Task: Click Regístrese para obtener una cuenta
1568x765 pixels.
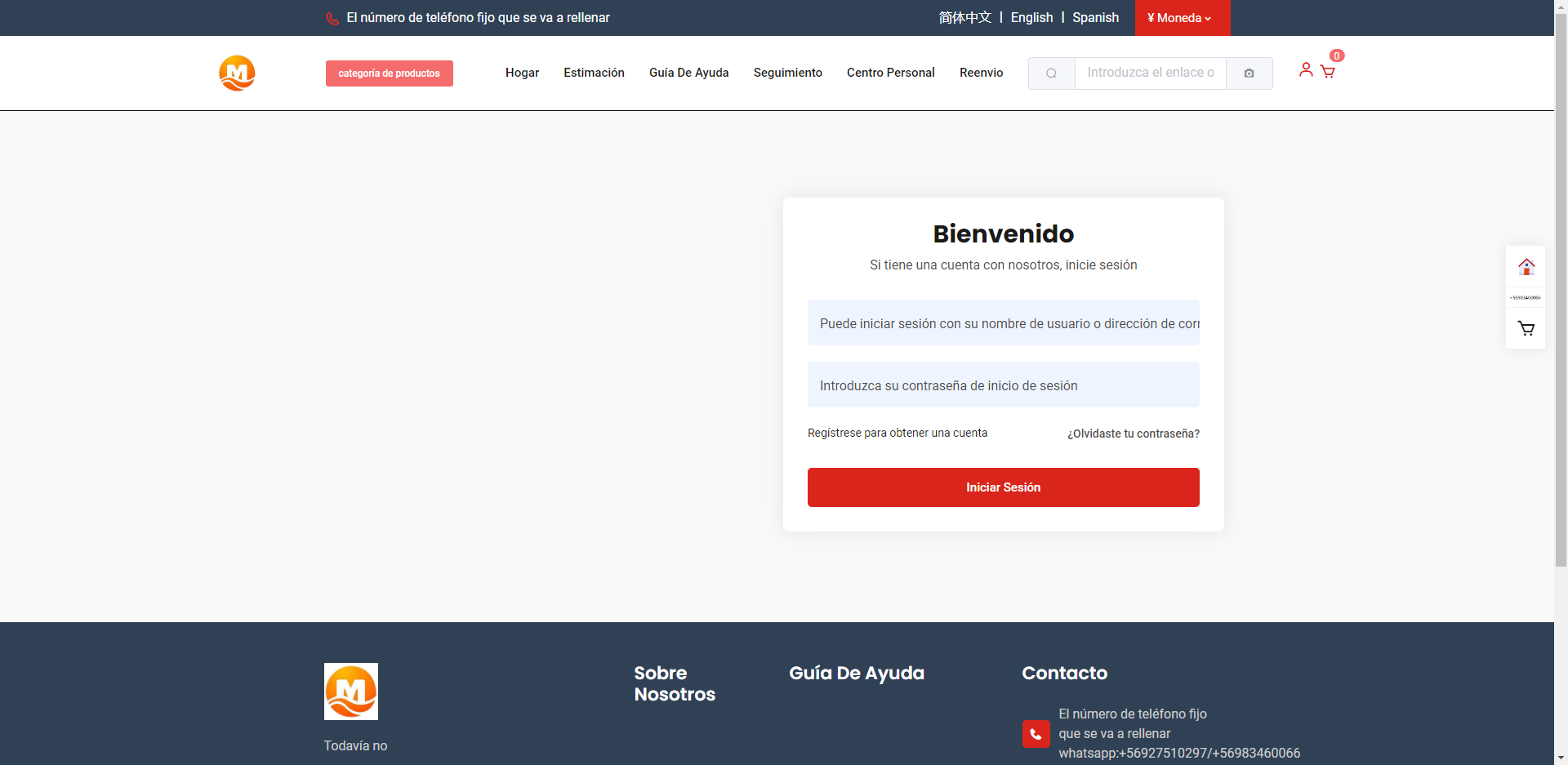Action: point(898,433)
